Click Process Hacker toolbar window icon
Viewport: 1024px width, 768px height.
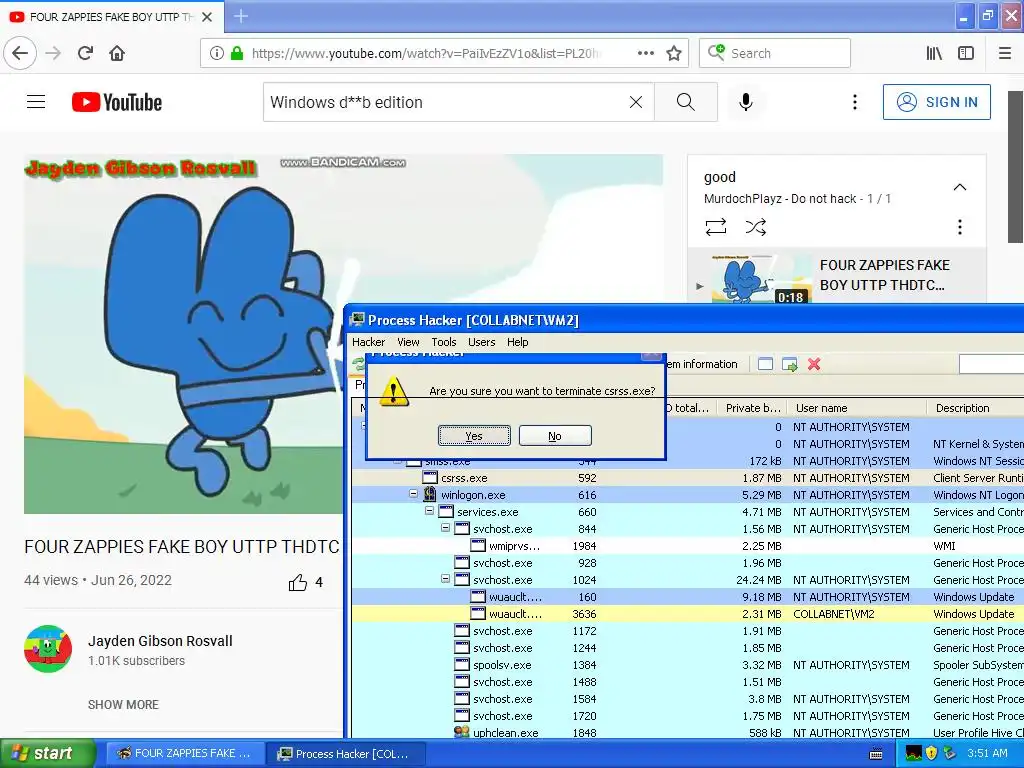tap(765, 364)
